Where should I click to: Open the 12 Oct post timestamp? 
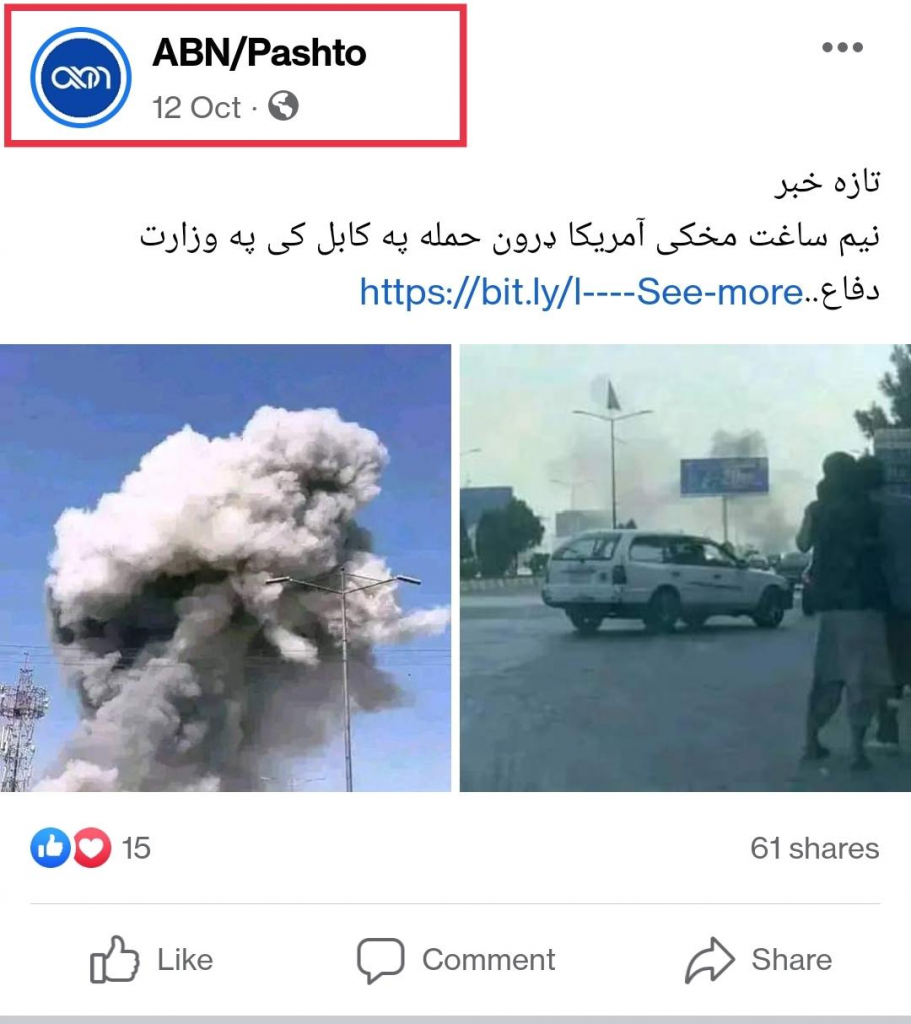point(197,108)
